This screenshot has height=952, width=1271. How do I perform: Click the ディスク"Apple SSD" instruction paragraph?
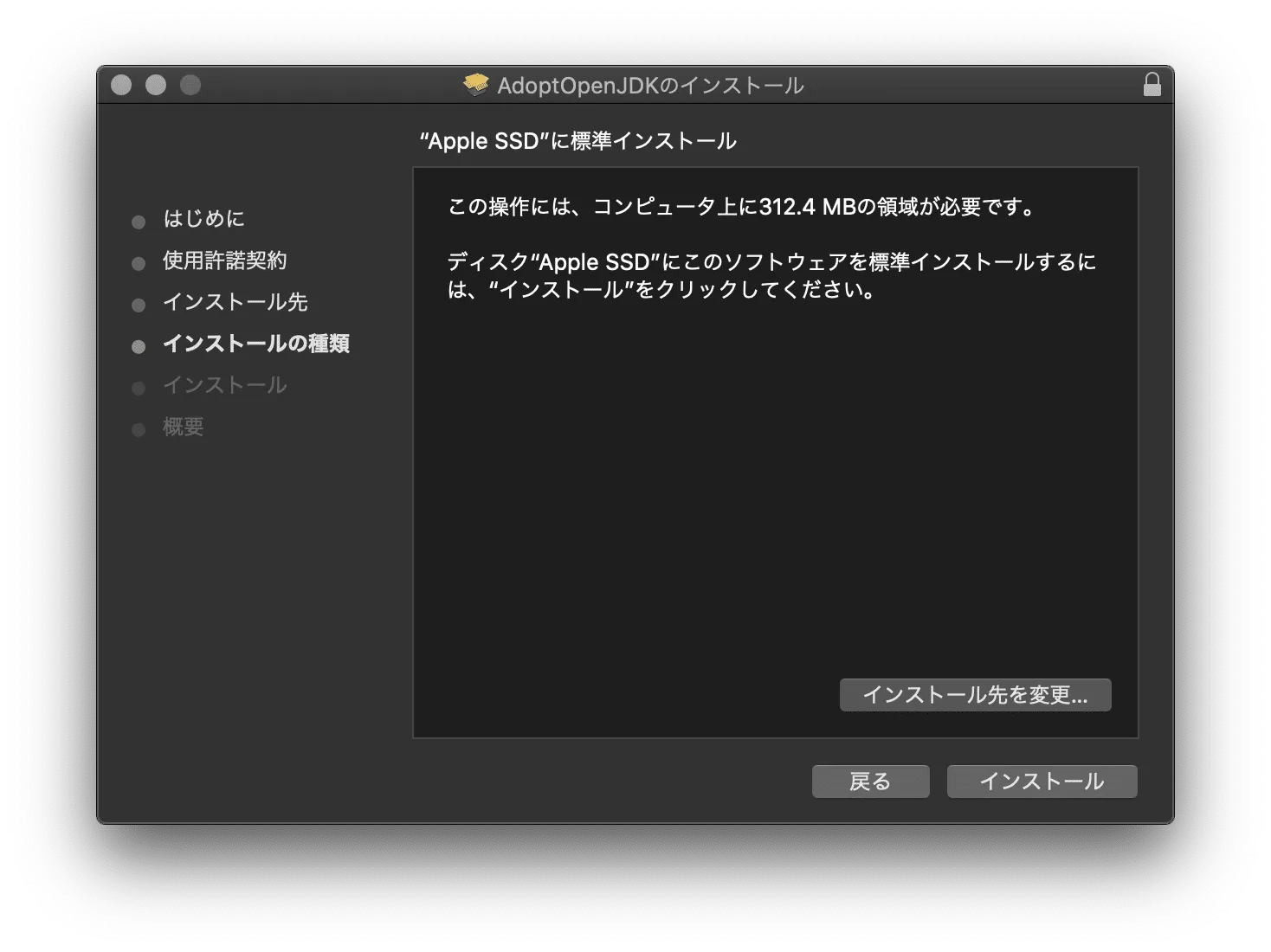click(x=771, y=275)
